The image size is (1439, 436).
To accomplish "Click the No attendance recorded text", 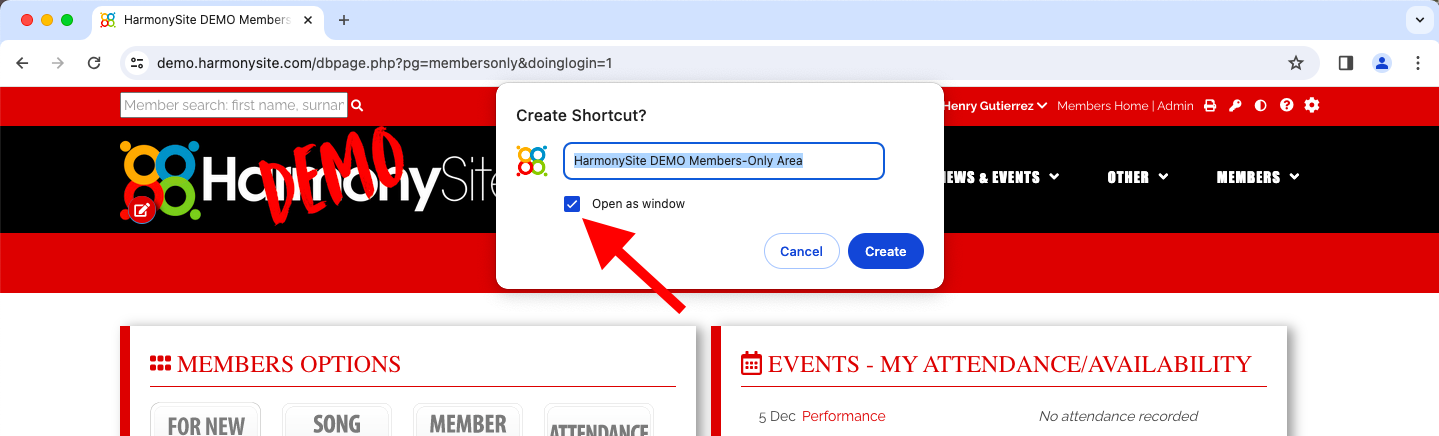I will (x=1118, y=416).
